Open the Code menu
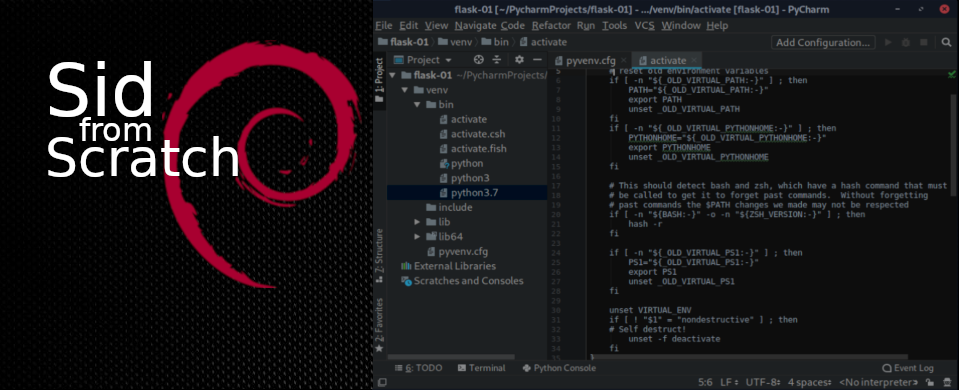The image size is (960, 390). coord(513,25)
